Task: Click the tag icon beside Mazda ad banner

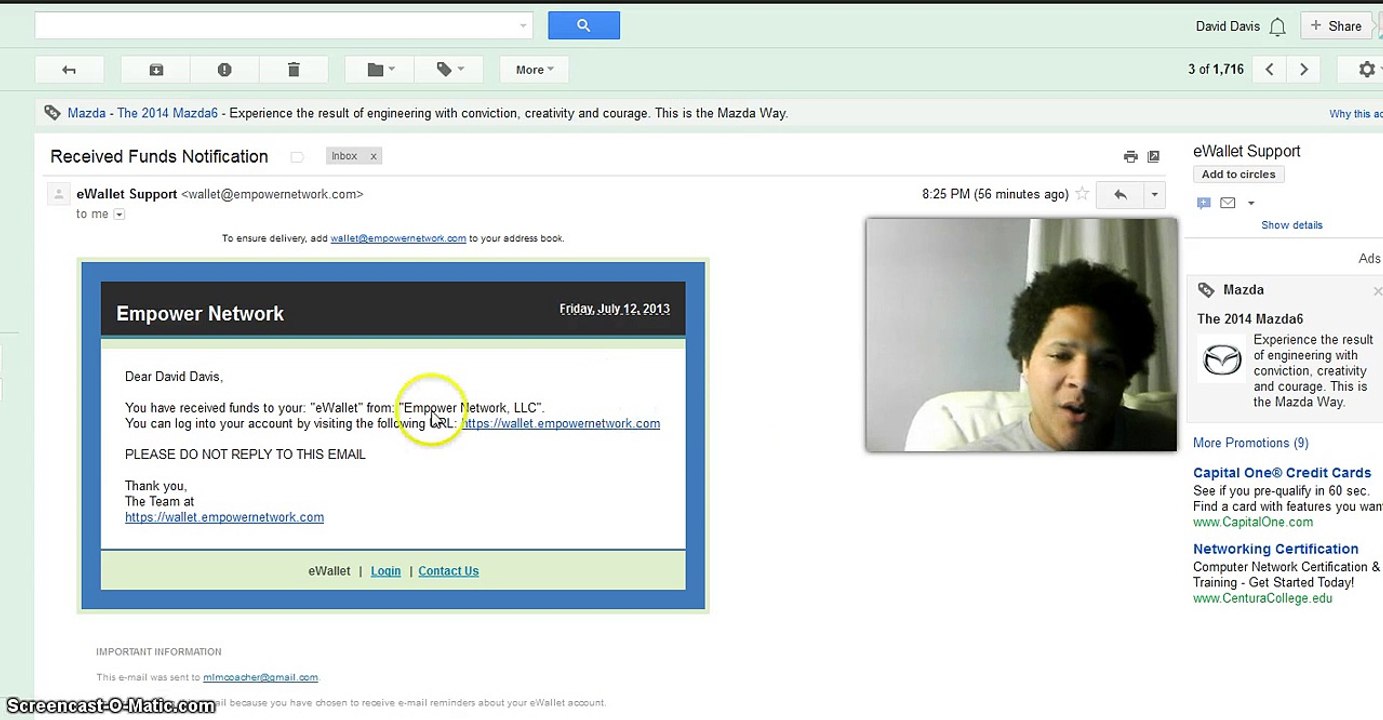Action: [52, 113]
